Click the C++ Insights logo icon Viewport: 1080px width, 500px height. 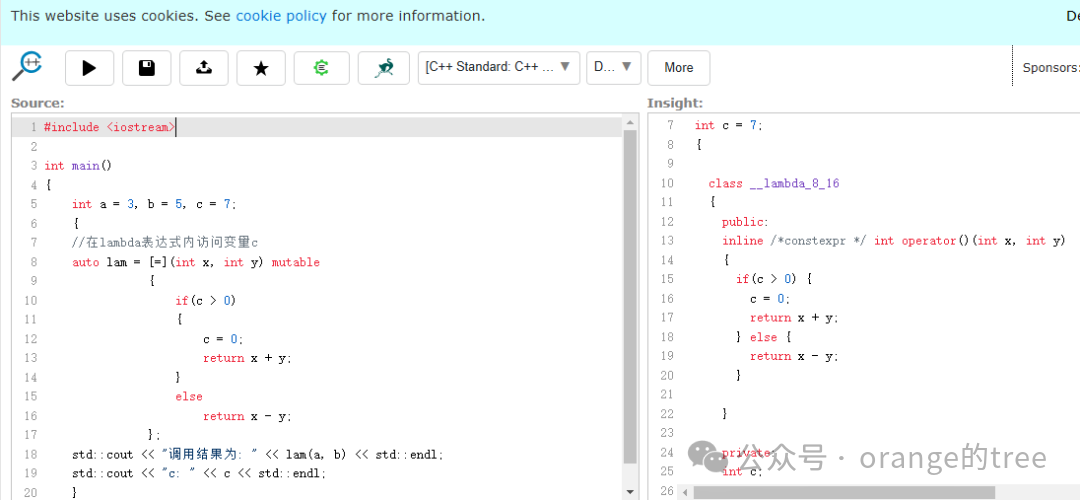pos(28,66)
